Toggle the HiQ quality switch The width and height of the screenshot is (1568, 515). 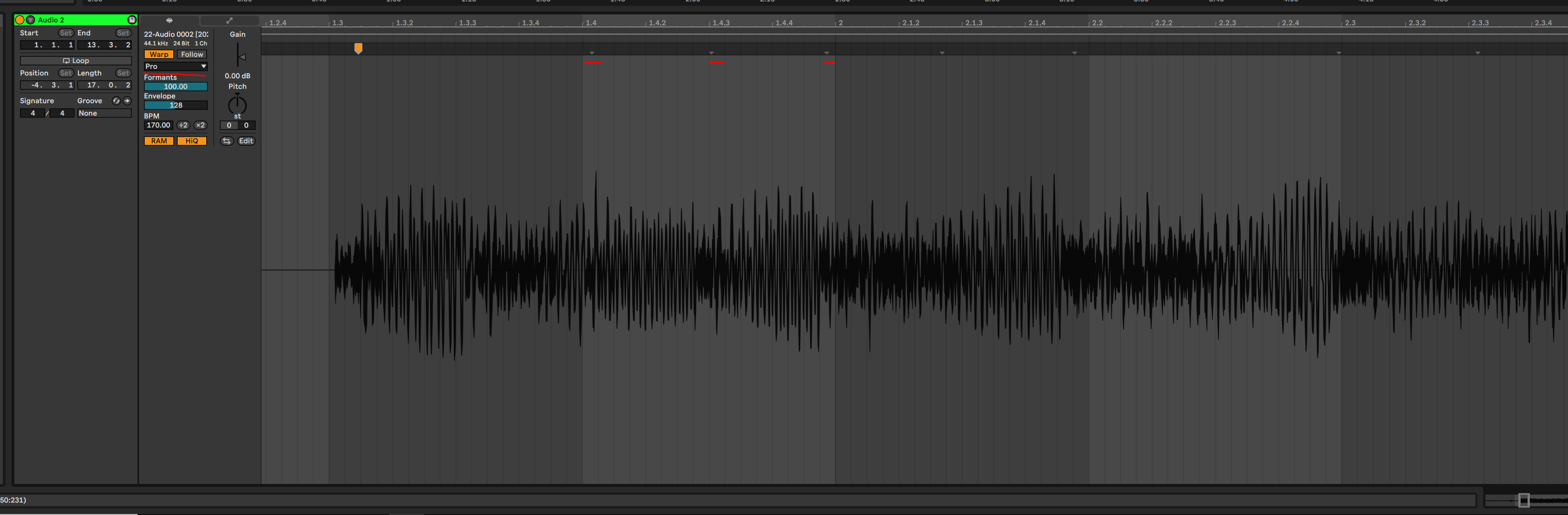tap(192, 141)
